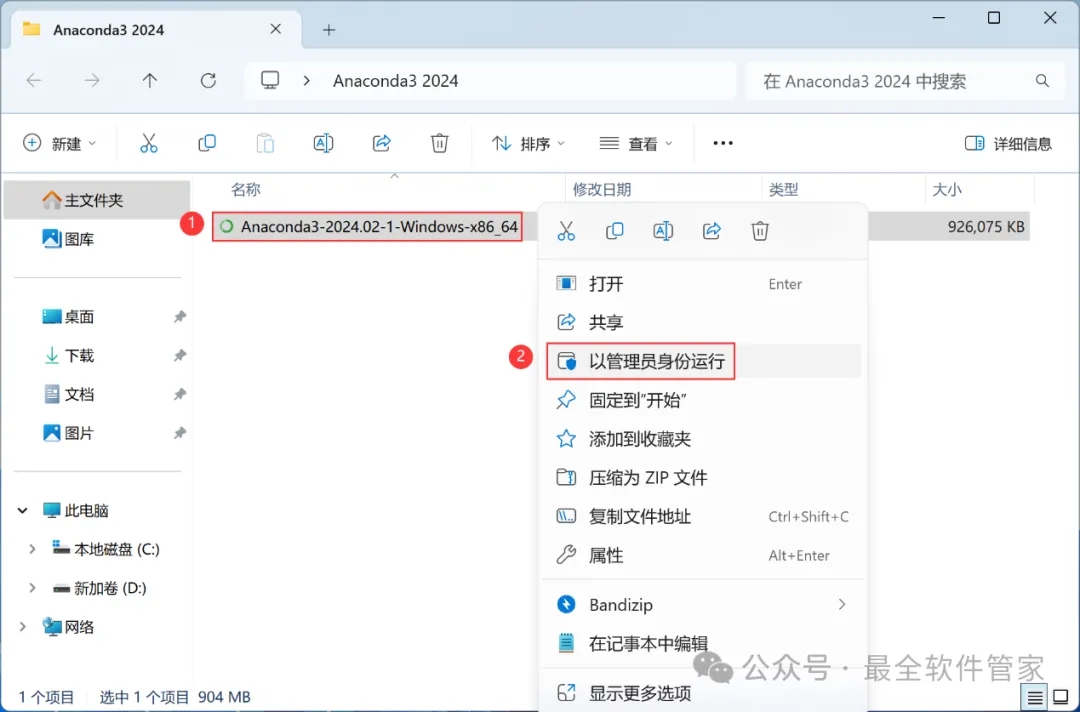The height and width of the screenshot is (712, 1080).
Task: Expand the 网络 tree node
Action: [x=23, y=627]
